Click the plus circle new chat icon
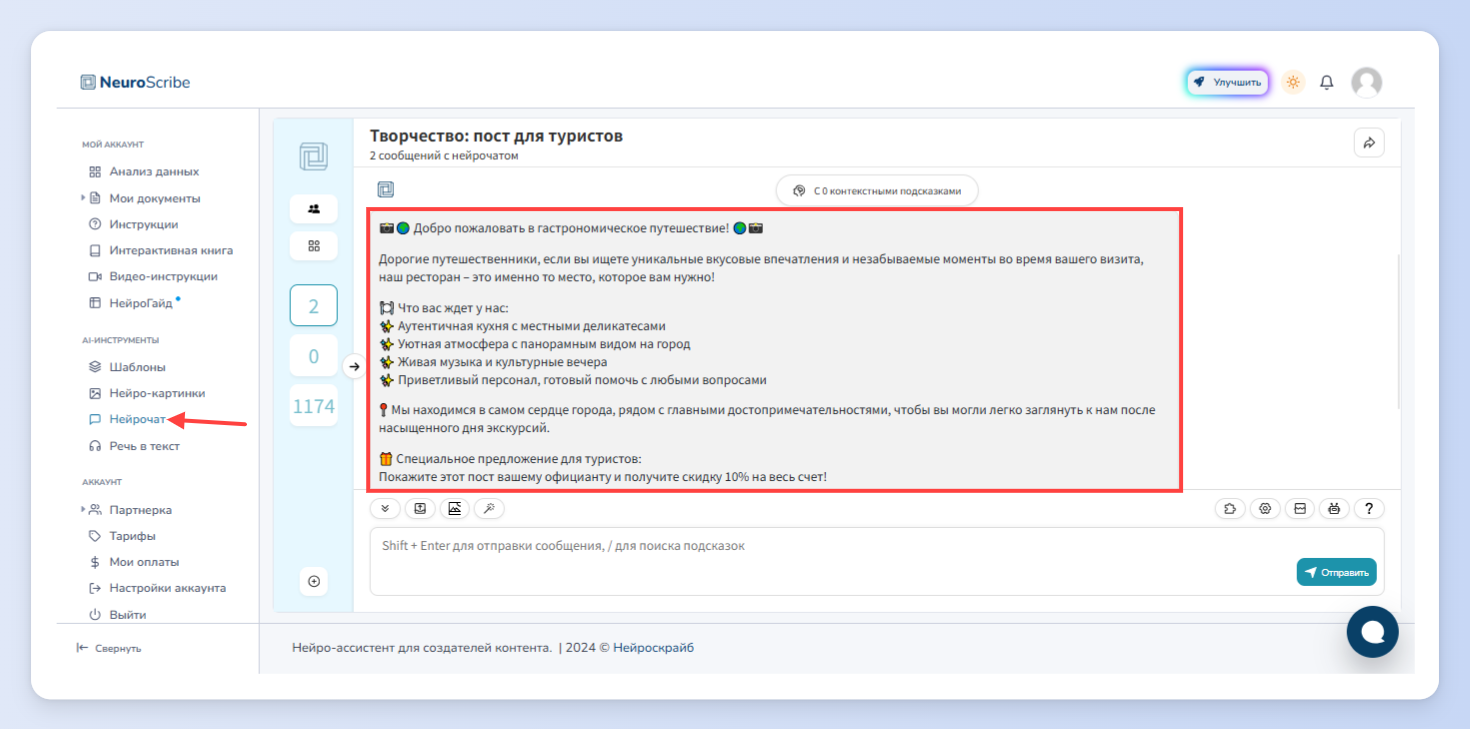 pyautogui.click(x=314, y=581)
